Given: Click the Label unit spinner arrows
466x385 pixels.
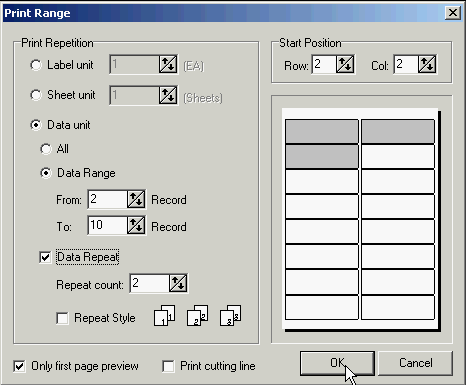Looking at the screenshot, I should pyautogui.click(x=168, y=64).
